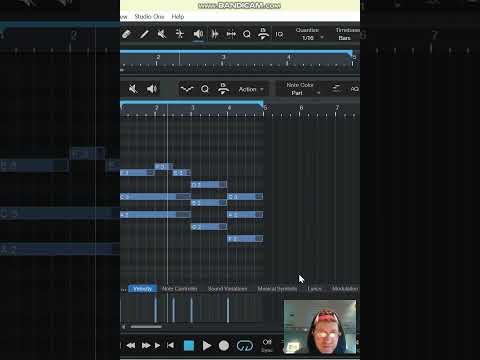This screenshot has height=360, width=480.
Task: Open the Studio One menu
Action: [149, 16]
